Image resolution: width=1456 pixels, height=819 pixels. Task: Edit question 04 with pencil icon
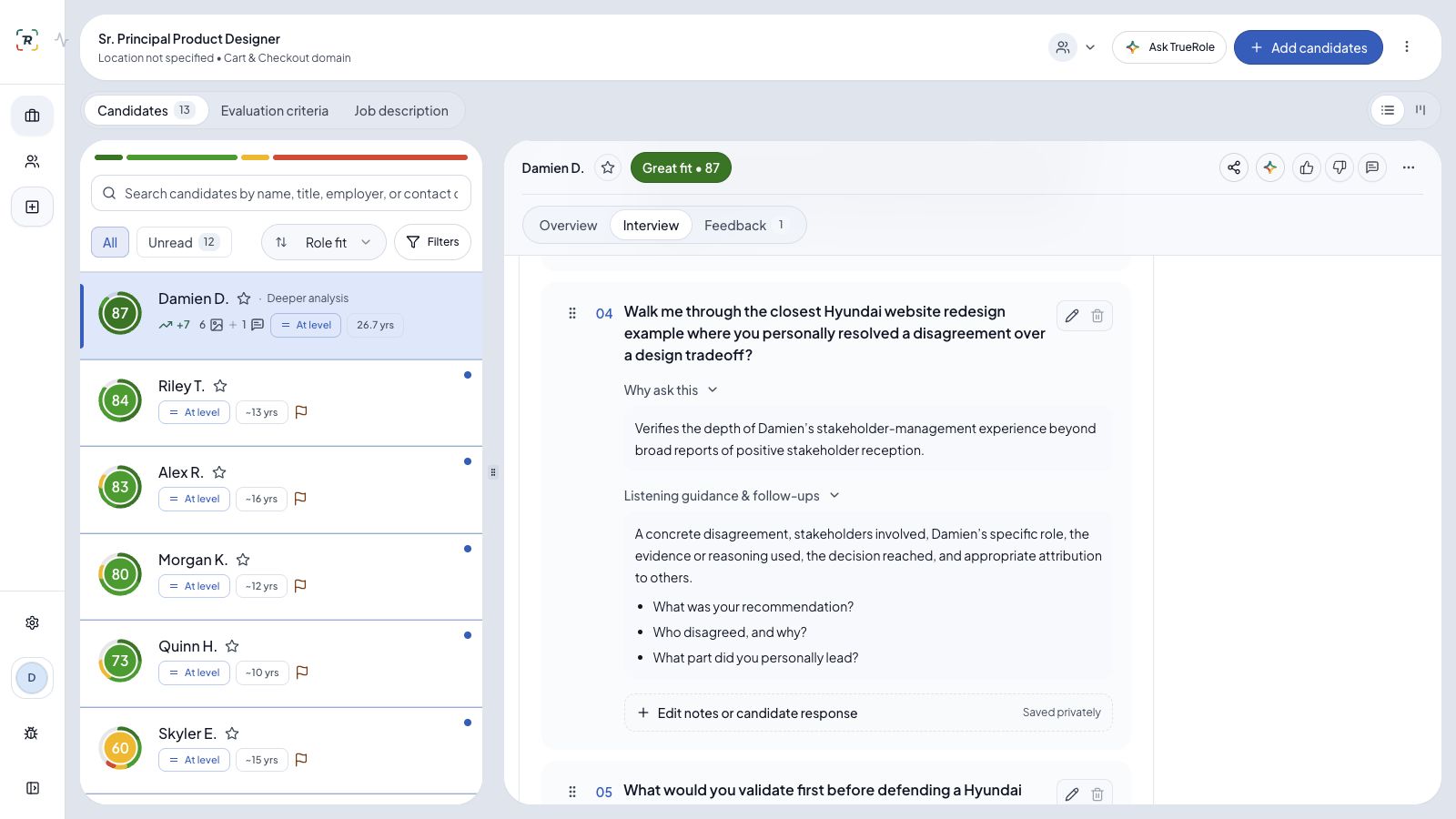[1072, 316]
